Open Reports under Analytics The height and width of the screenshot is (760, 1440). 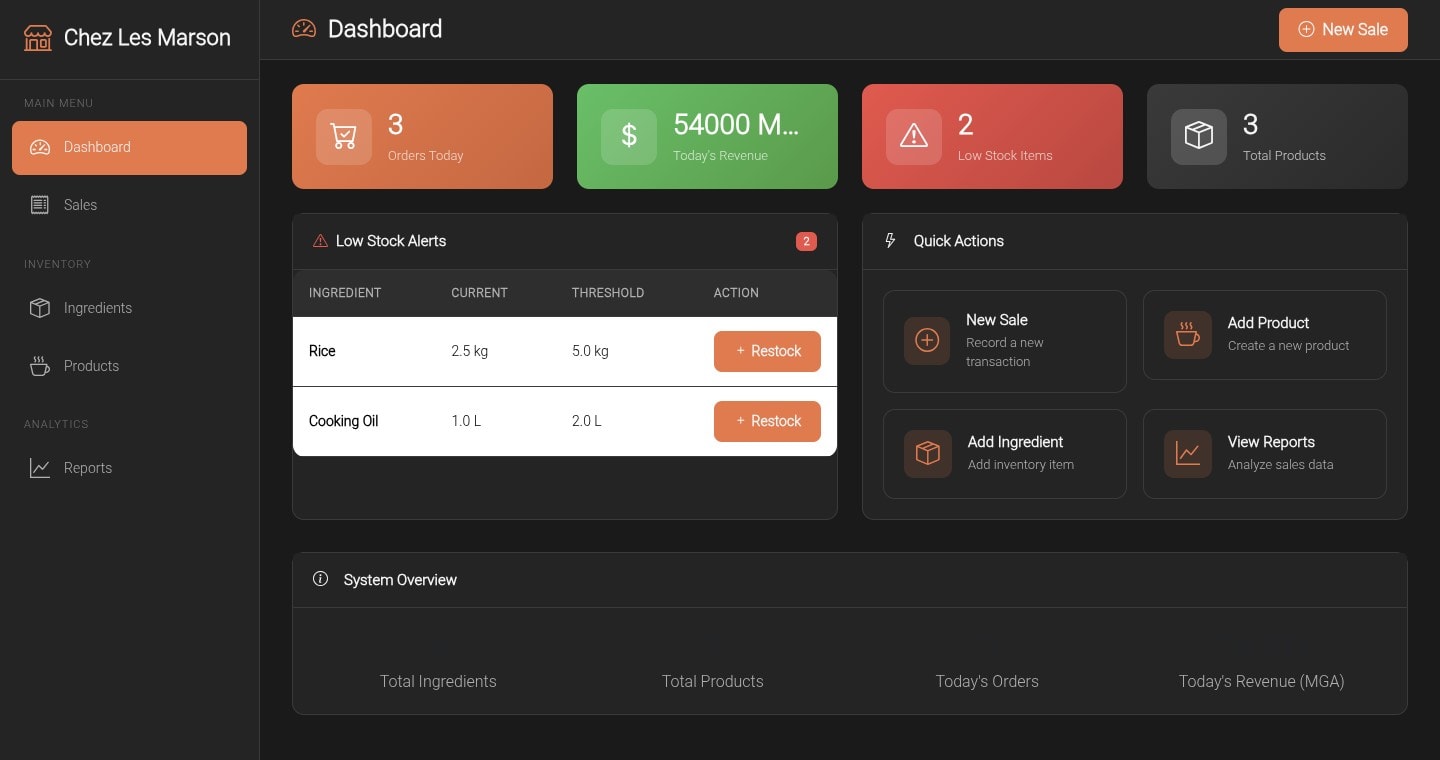(x=129, y=468)
